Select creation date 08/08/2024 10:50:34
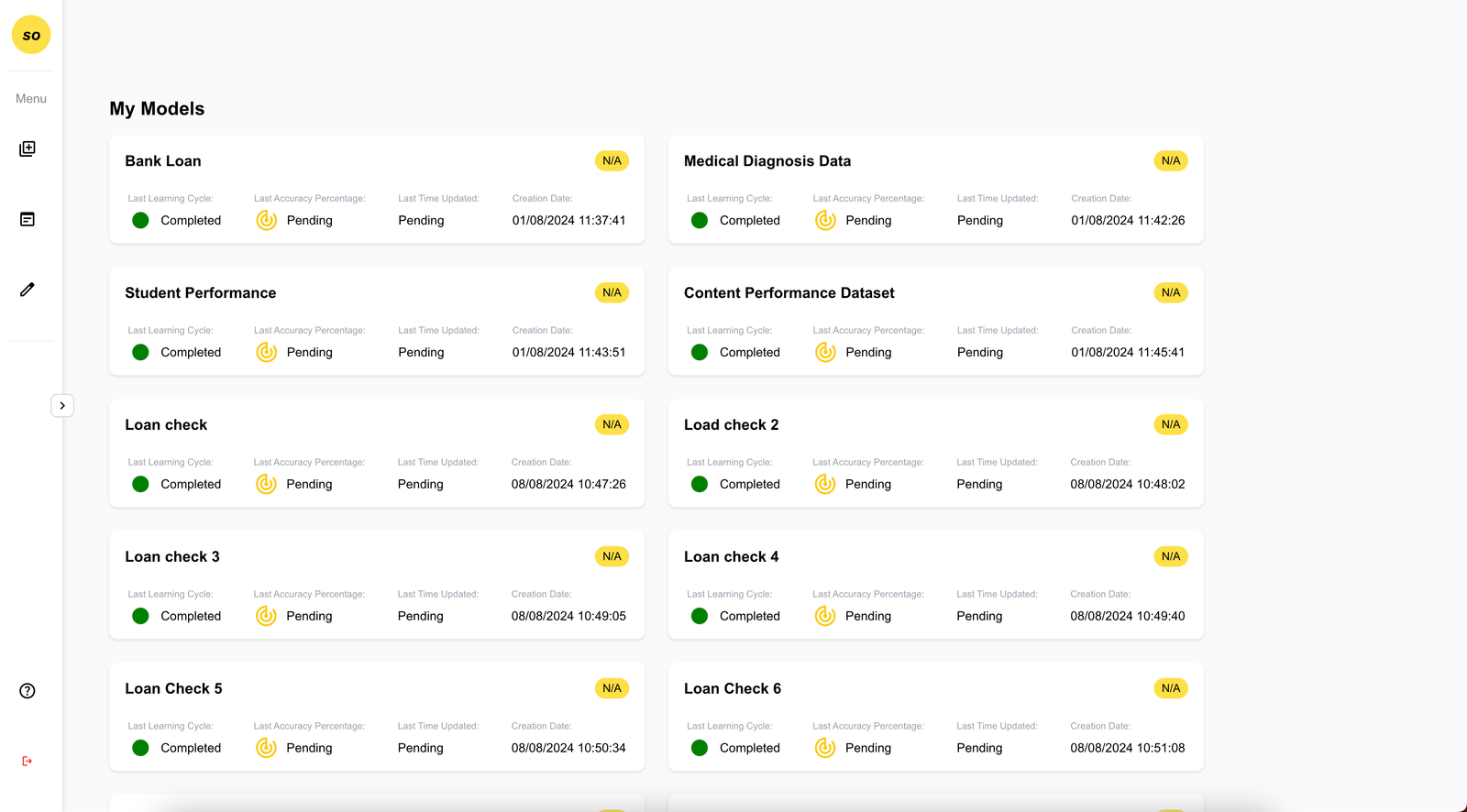 [568, 749]
